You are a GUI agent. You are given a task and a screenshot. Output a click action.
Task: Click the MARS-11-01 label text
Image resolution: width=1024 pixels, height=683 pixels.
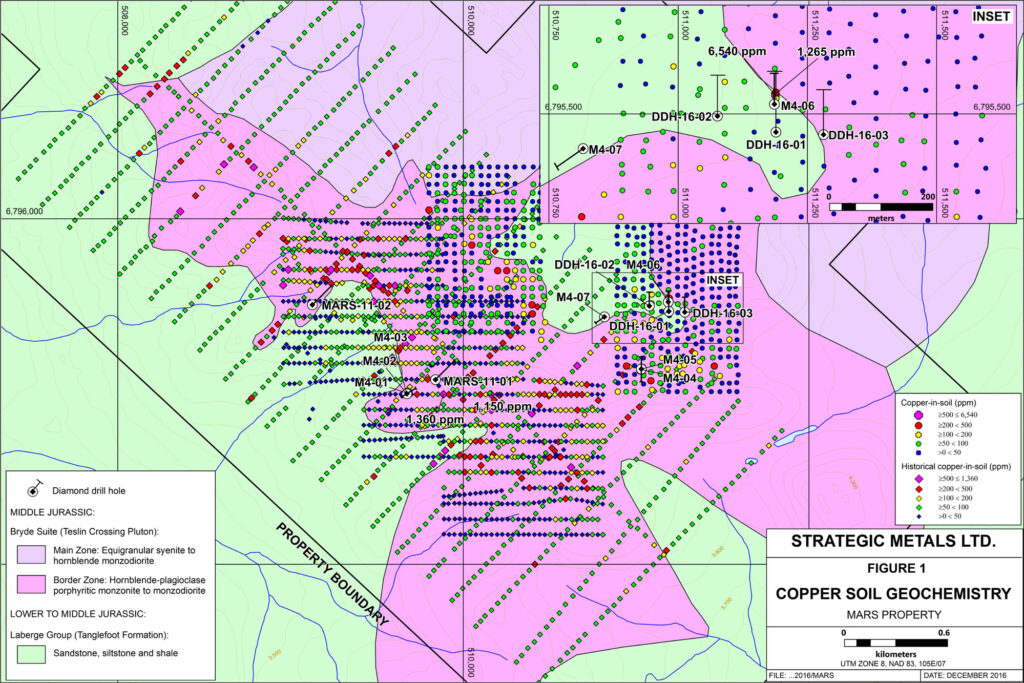479,381
